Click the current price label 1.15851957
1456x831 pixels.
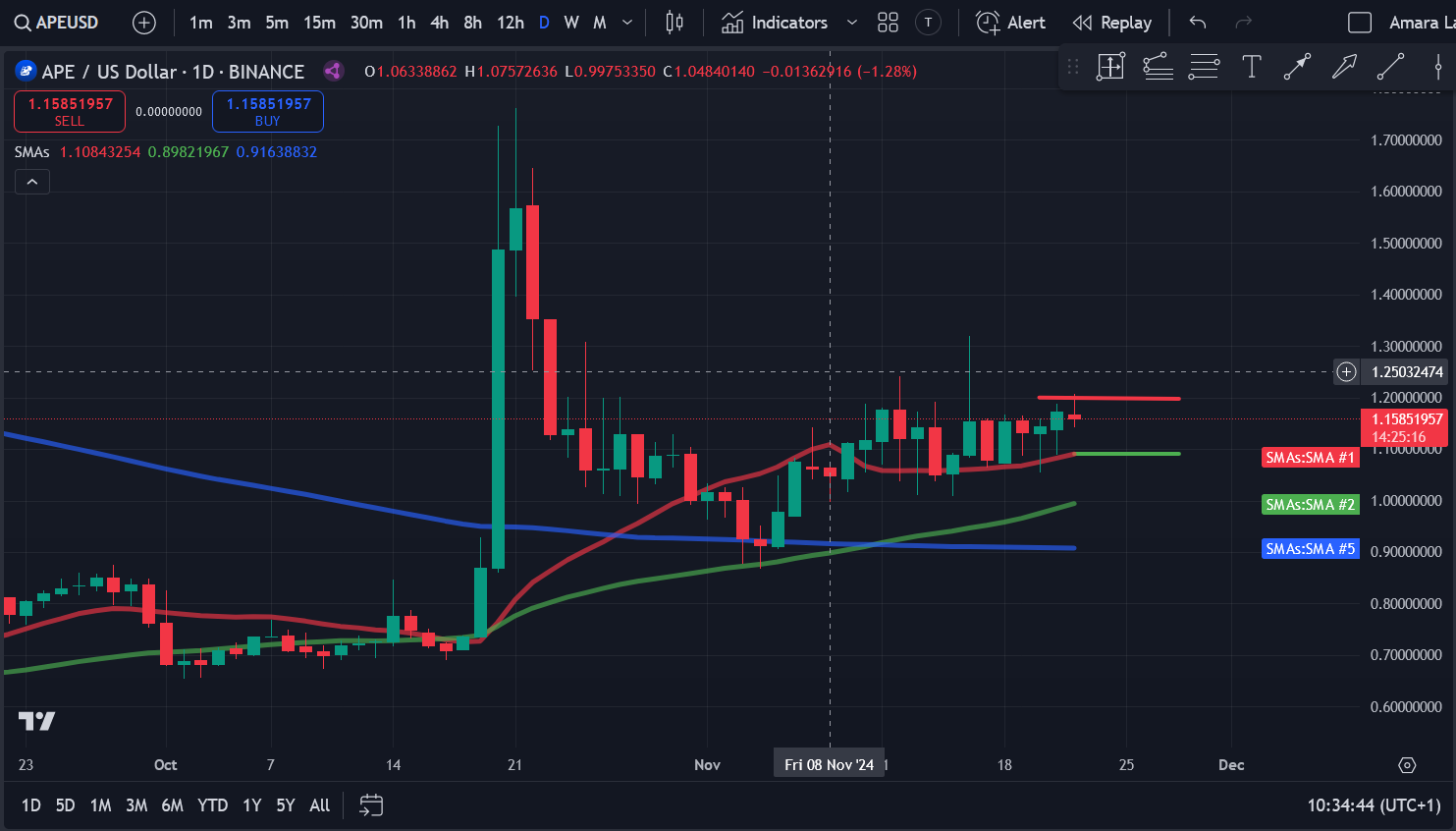pyautogui.click(x=1407, y=427)
